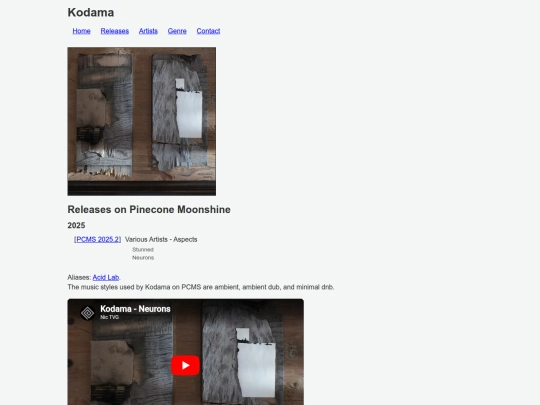Image resolution: width=540 pixels, height=405 pixels.
Task: Go to the Releases page
Action: click(x=115, y=31)
